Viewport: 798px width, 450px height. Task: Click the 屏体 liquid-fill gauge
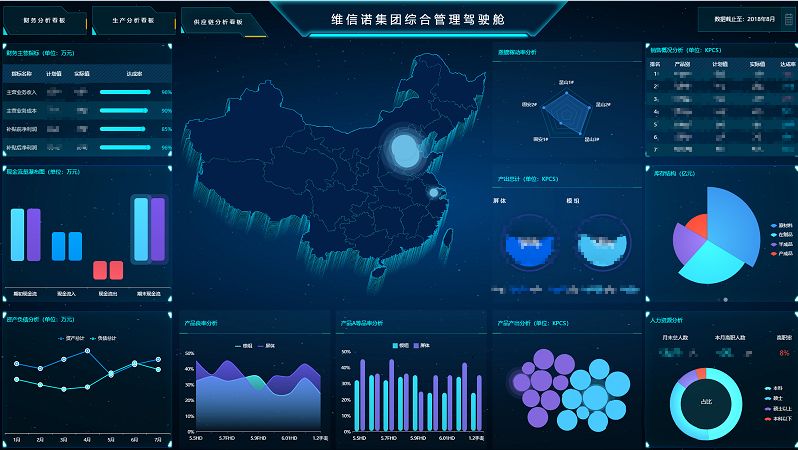tap(529, 242)
